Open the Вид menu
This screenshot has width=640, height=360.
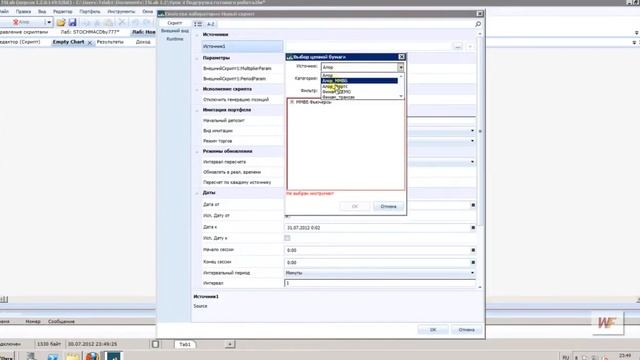[x=42, y=11]
